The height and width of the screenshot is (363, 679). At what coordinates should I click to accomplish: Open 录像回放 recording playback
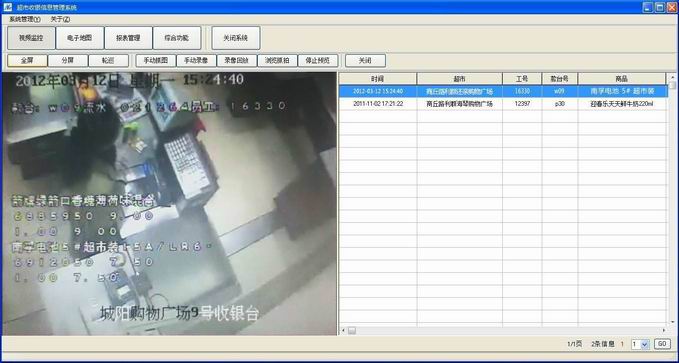tap(237, 61)
